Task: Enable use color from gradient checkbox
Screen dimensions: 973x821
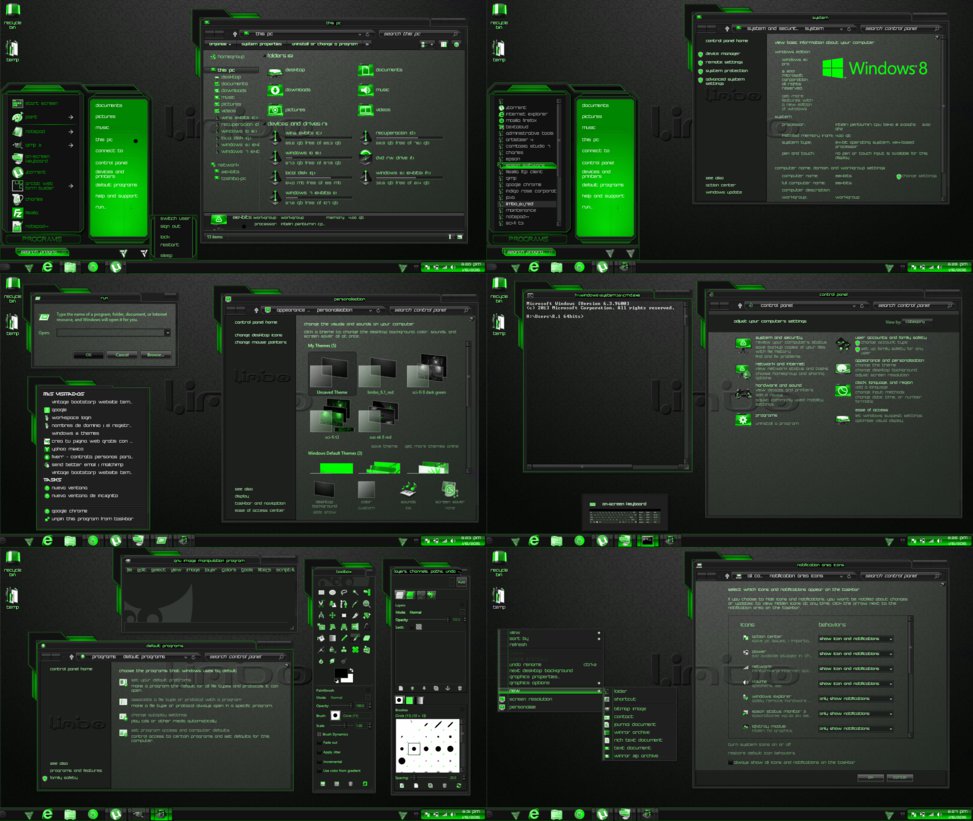Action: pos(320,771)
